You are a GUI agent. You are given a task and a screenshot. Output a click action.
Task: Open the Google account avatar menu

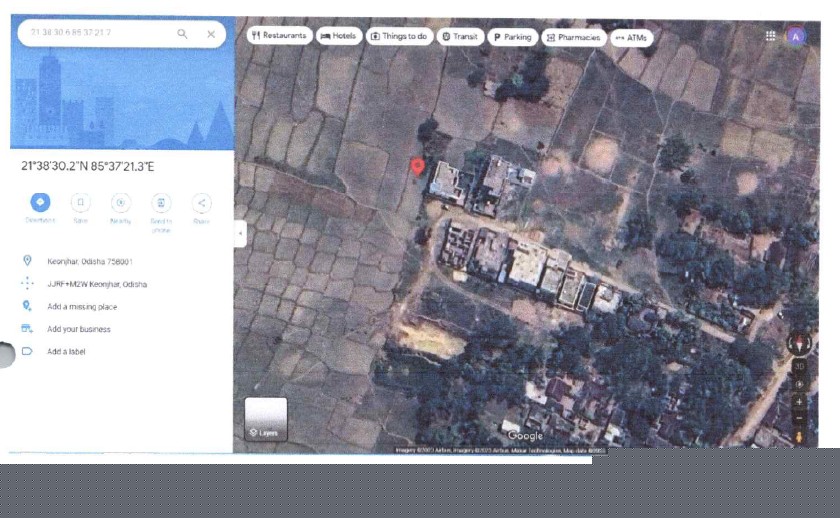coord(796,36)
